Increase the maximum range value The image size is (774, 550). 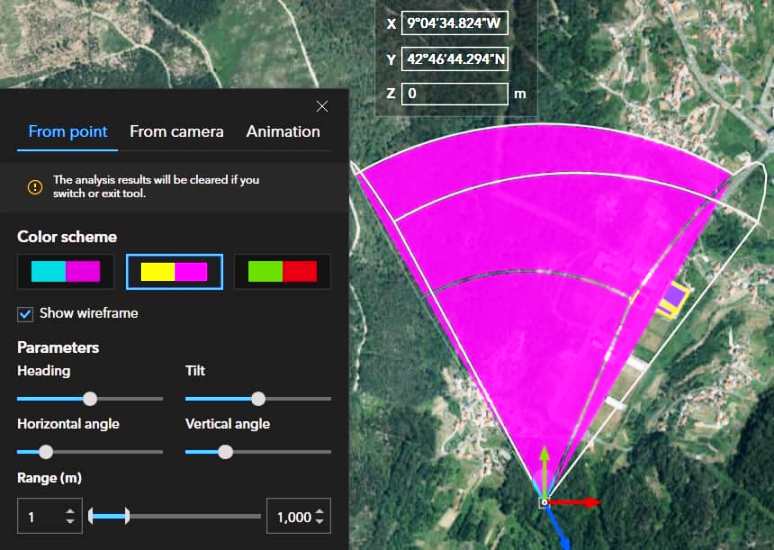click(319, 511)
